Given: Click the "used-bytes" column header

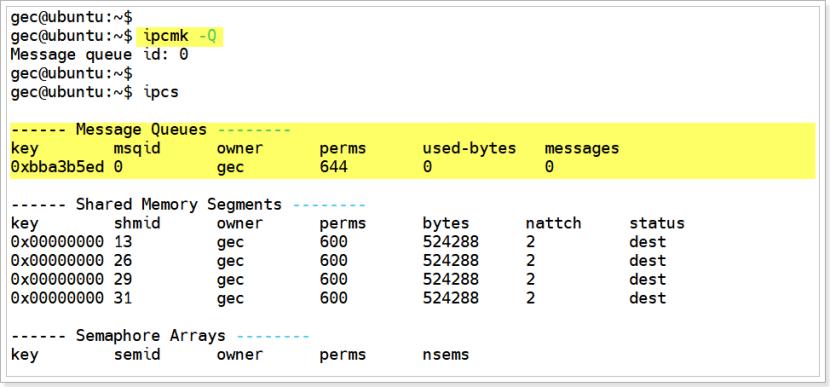Looking at the screenshot, I should click(469, 149).
